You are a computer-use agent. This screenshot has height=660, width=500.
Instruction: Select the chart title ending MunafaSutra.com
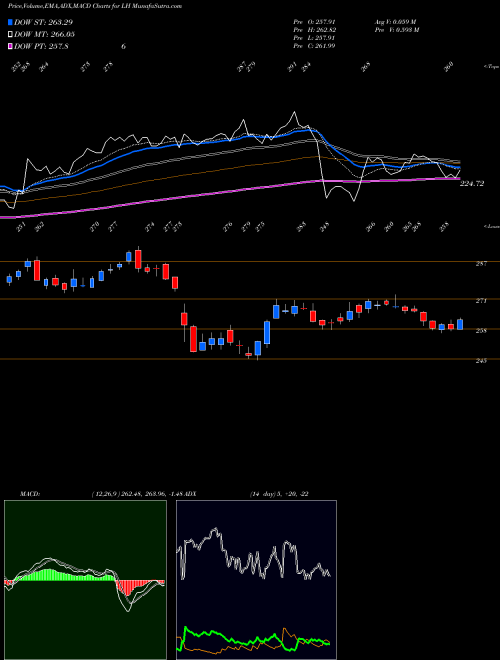[x=95, y=6]
